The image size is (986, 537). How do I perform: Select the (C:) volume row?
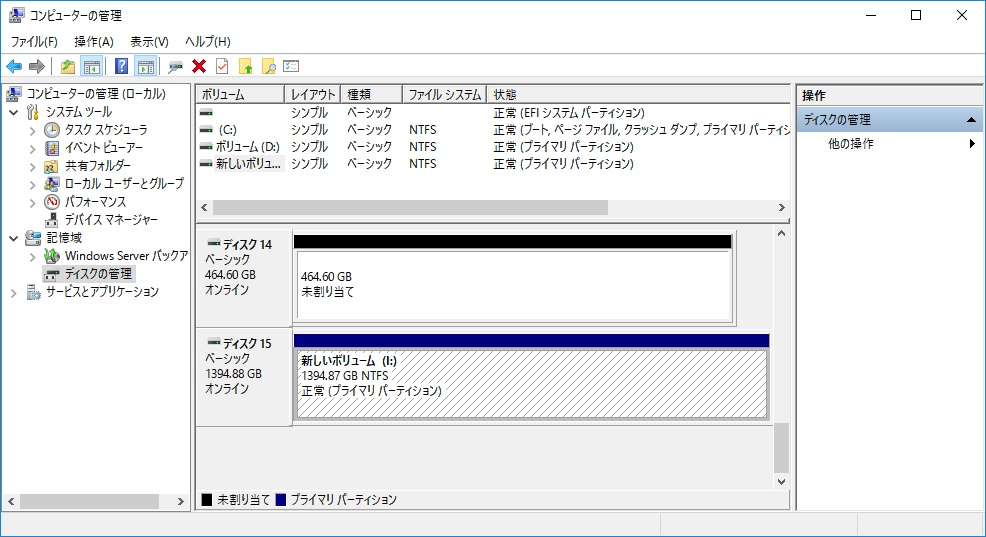pos(493,130)
